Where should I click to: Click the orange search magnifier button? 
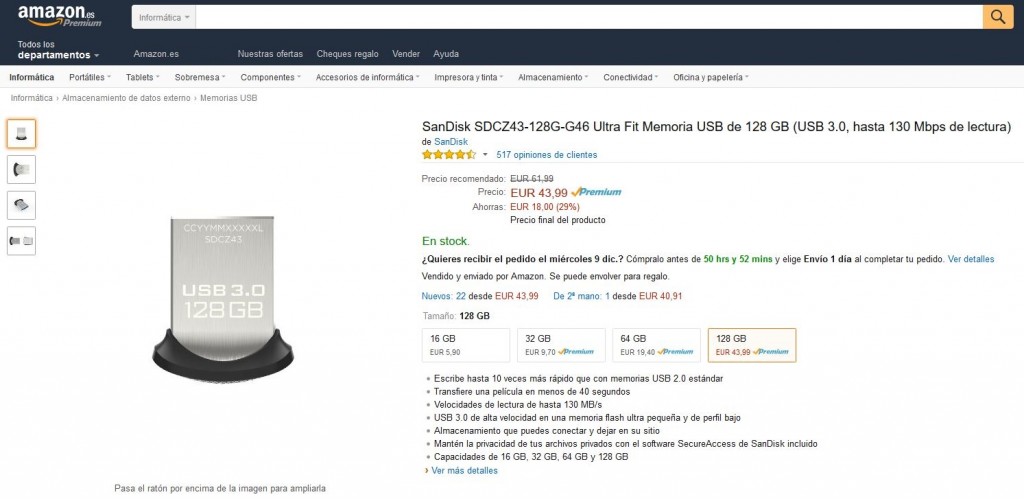[x=998, y=17]
